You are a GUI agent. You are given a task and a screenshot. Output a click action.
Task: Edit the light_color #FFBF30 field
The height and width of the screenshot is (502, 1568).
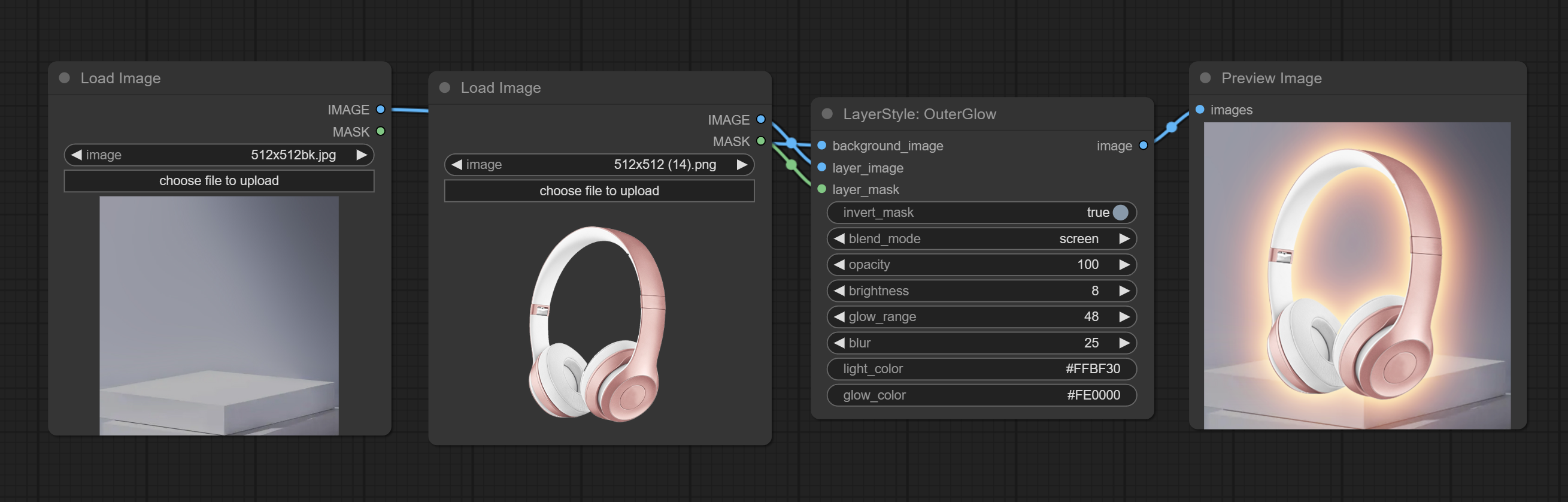point(981,369)
